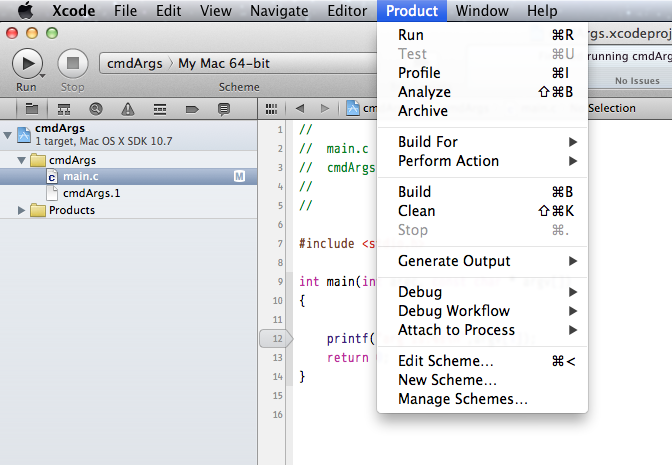Click the cmdArgs.1 document icon
The height and width of the screenshot is (465, 672).
click(52, 193)
